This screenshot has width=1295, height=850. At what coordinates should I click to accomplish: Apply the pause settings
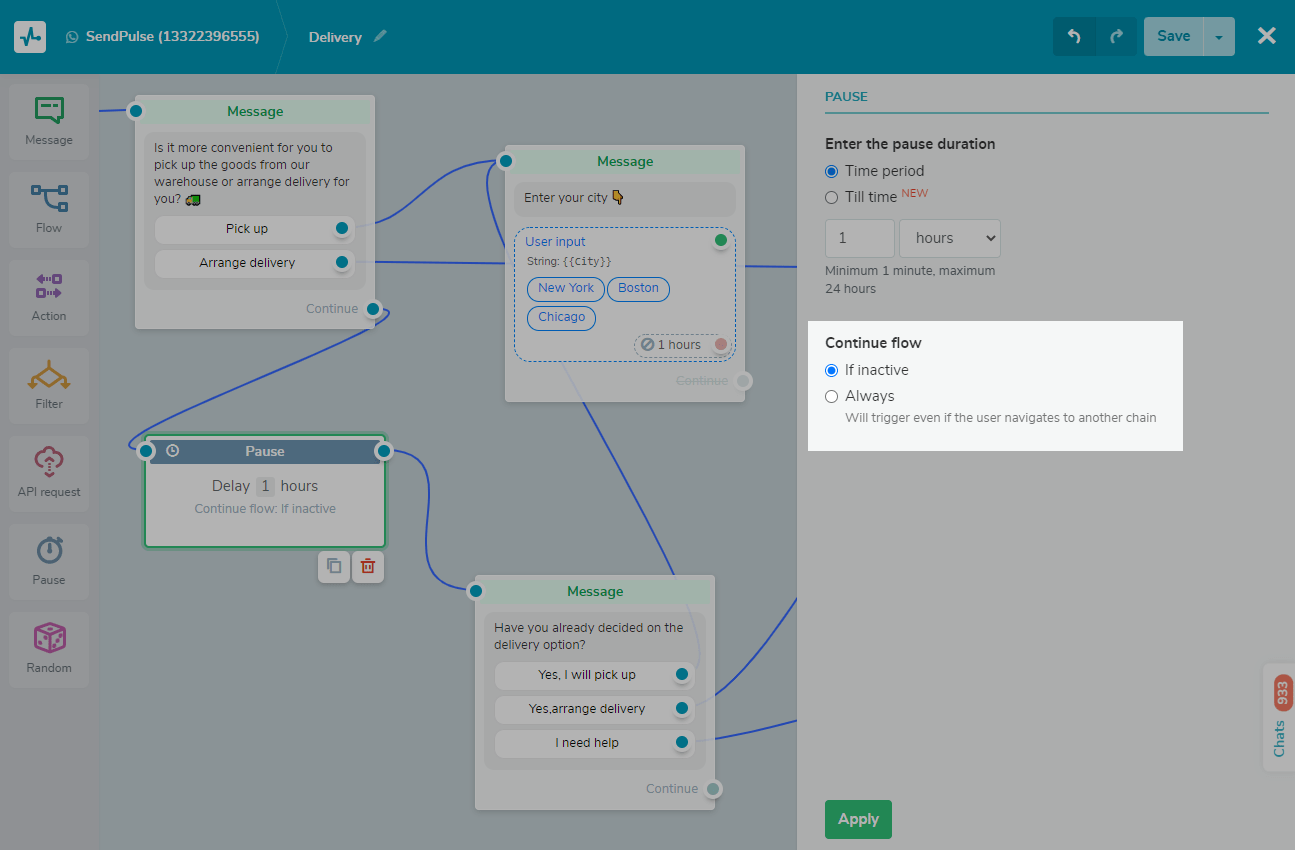point(857,819)
